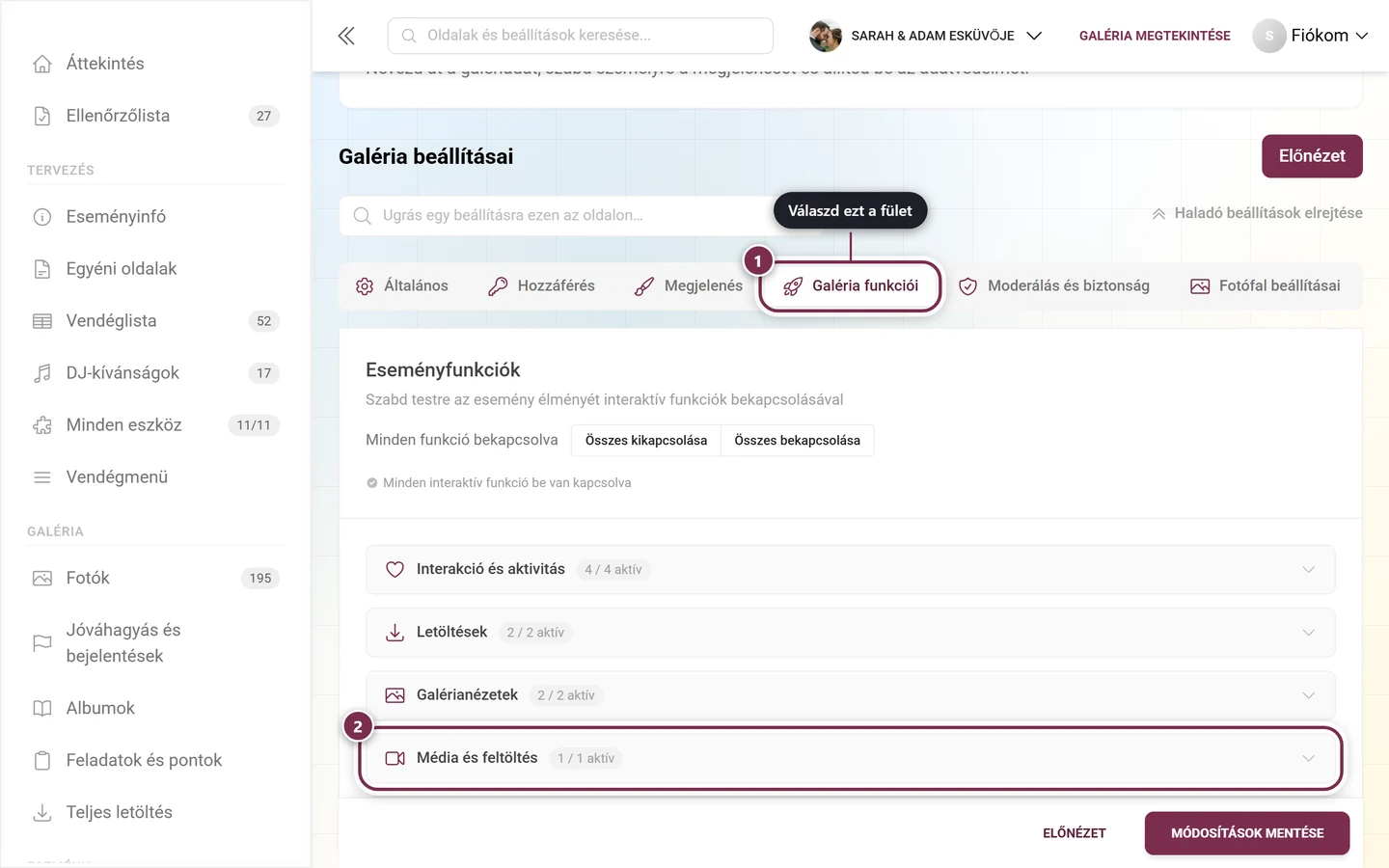The image size is (1389, 868).
Task: Open the Ellenőrzőlista checklist icon
Action: tap(42, 116)
